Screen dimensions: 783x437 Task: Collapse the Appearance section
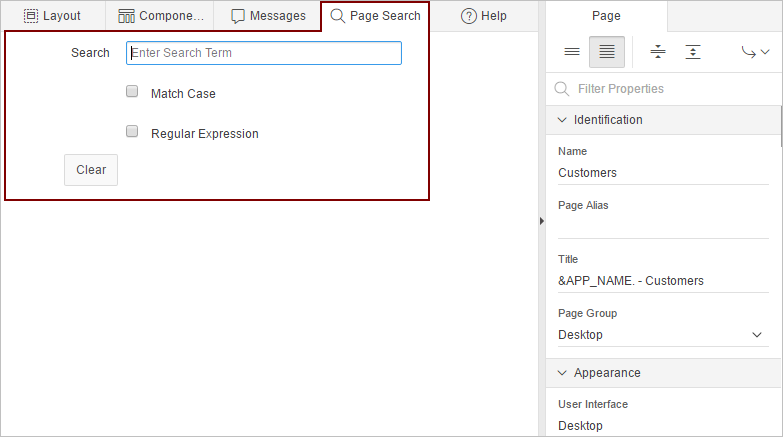pyautogui.click(x=561, y=373)
